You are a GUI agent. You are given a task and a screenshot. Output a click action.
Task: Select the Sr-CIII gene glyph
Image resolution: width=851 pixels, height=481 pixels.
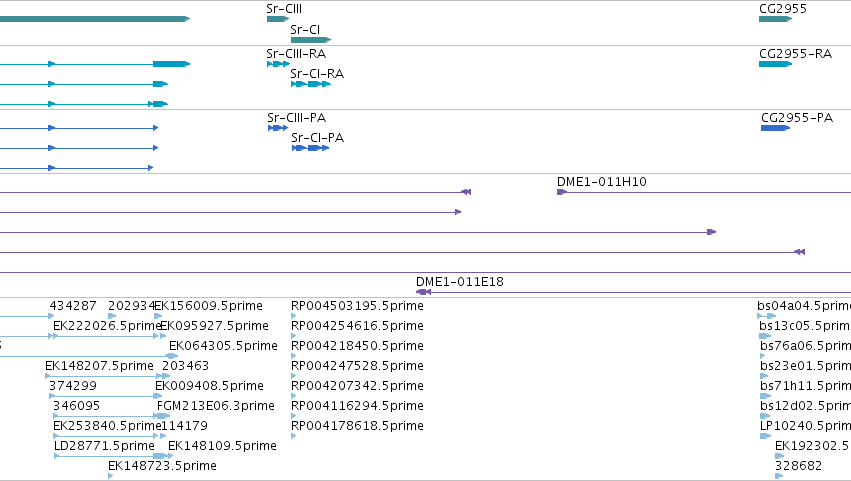coord(278,19)
